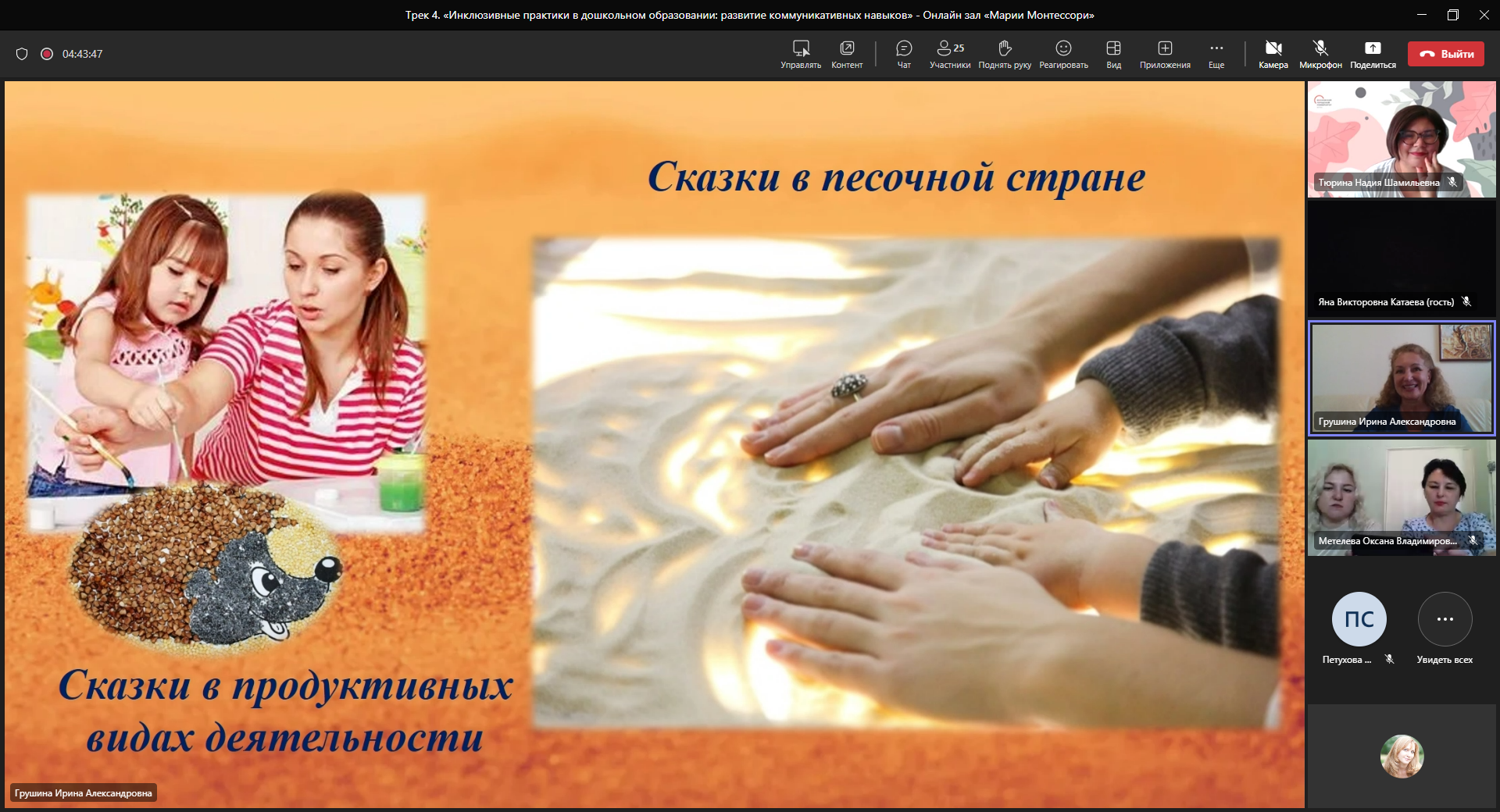Open the Управлять (Manage) control icon

801,48
